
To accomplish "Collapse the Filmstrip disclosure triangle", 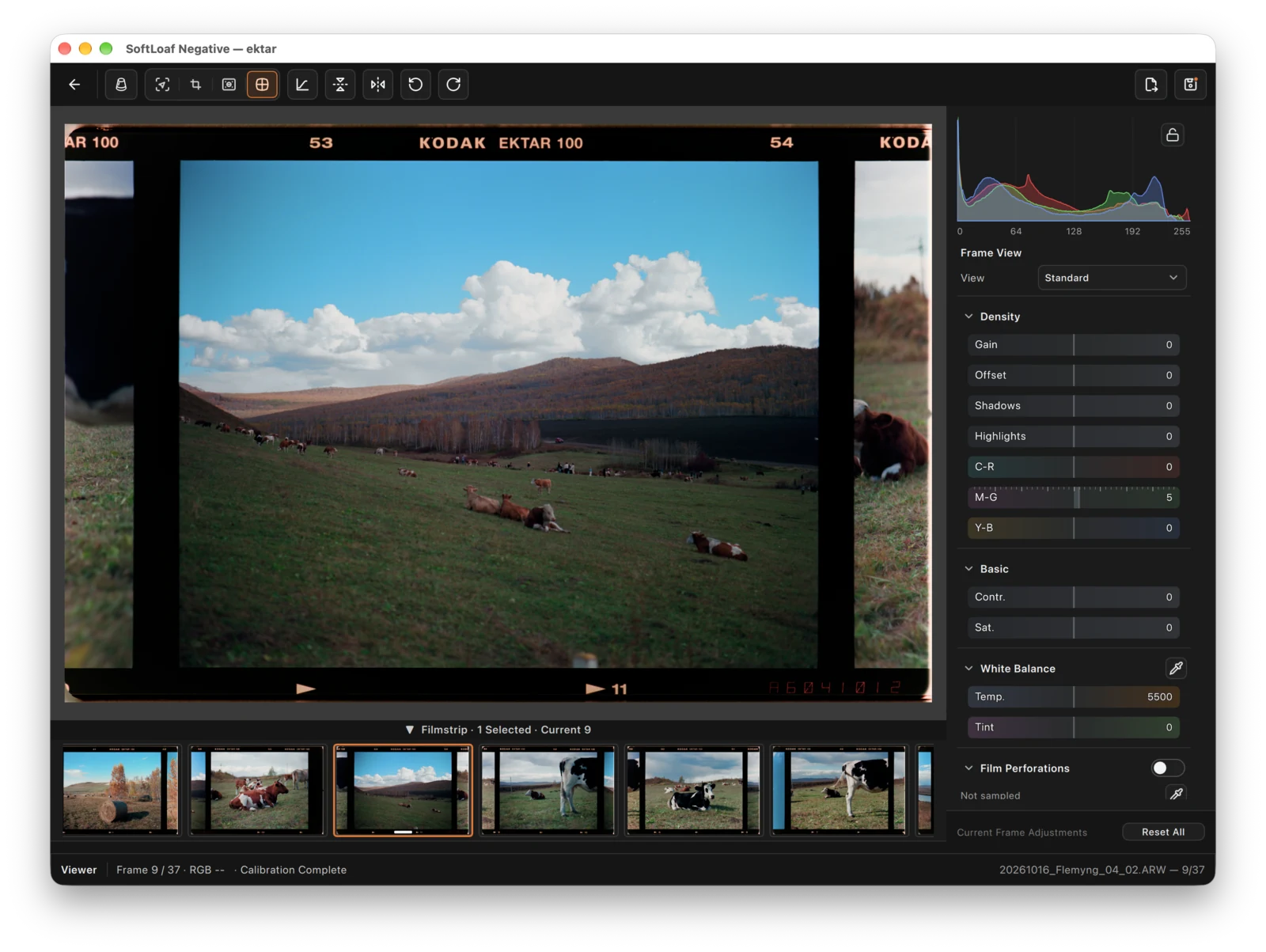I will pos(410,730).
